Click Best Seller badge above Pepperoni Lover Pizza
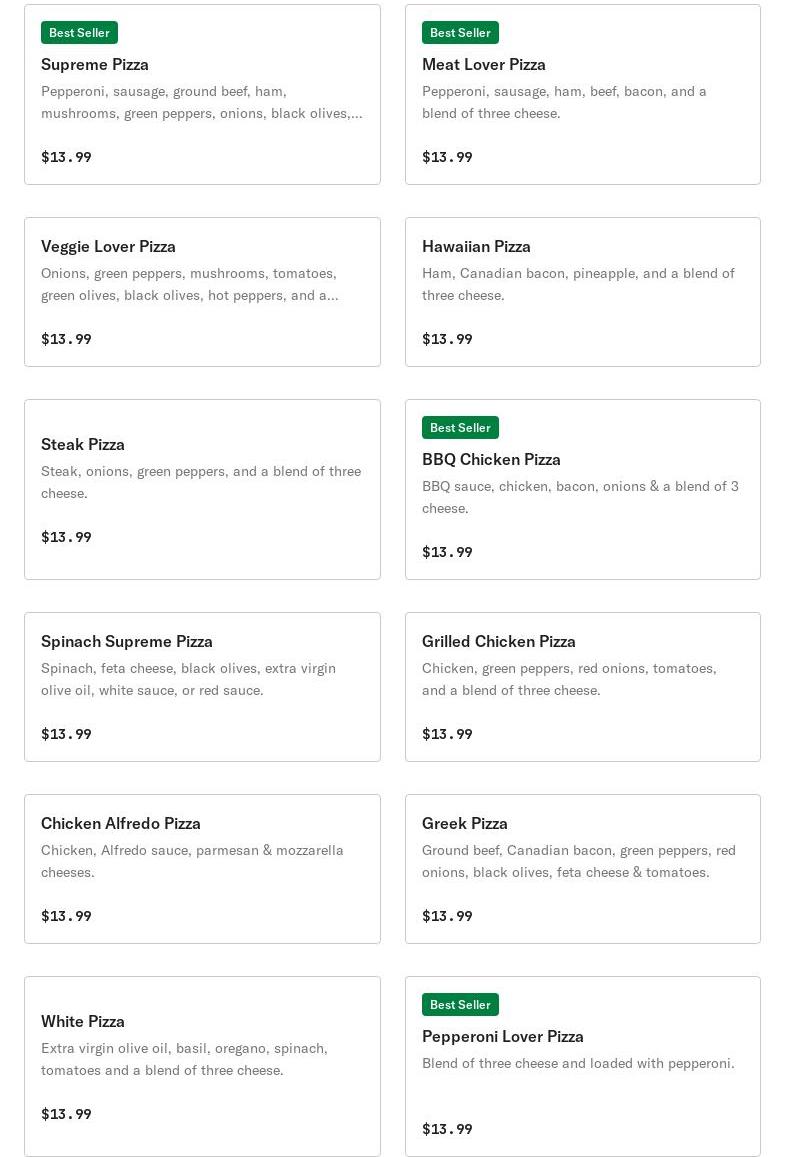Image resolution: width=785 pixels, height=1157 pixels. [x=460, y=1005]
